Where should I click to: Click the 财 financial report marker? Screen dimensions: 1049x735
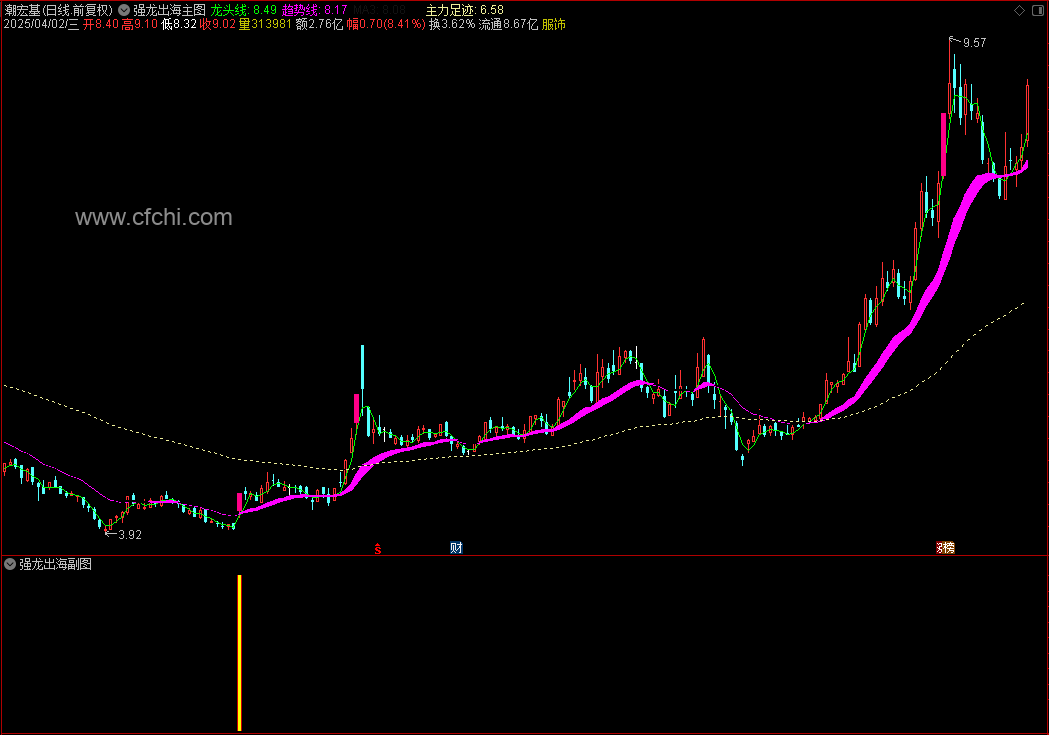pos(456,548)
